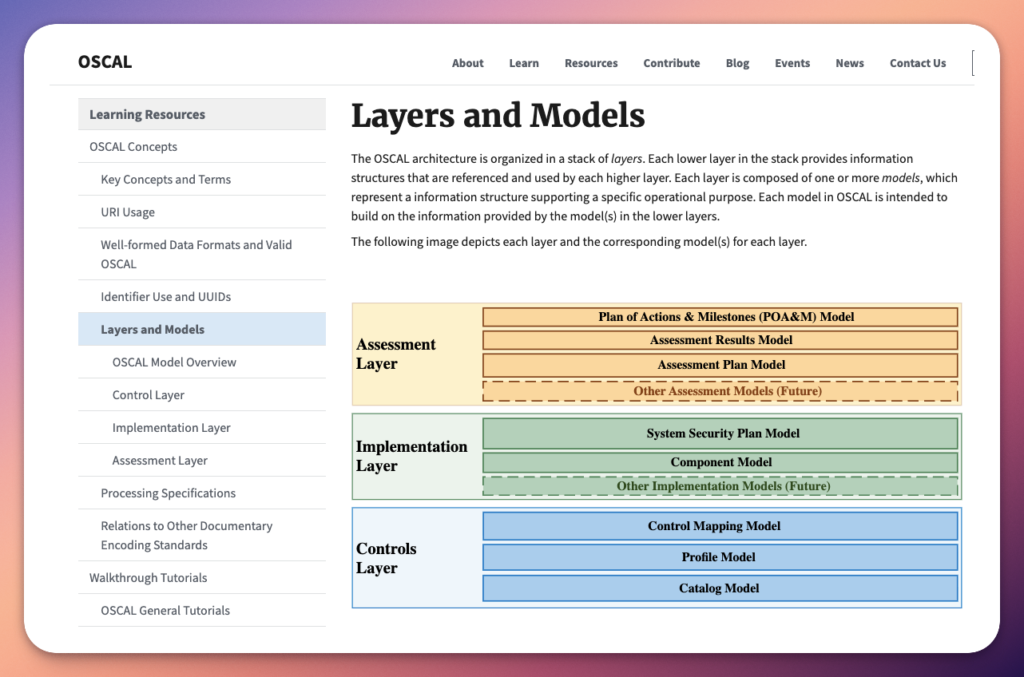Click the Assessment Results Model box

click(720, 340)
